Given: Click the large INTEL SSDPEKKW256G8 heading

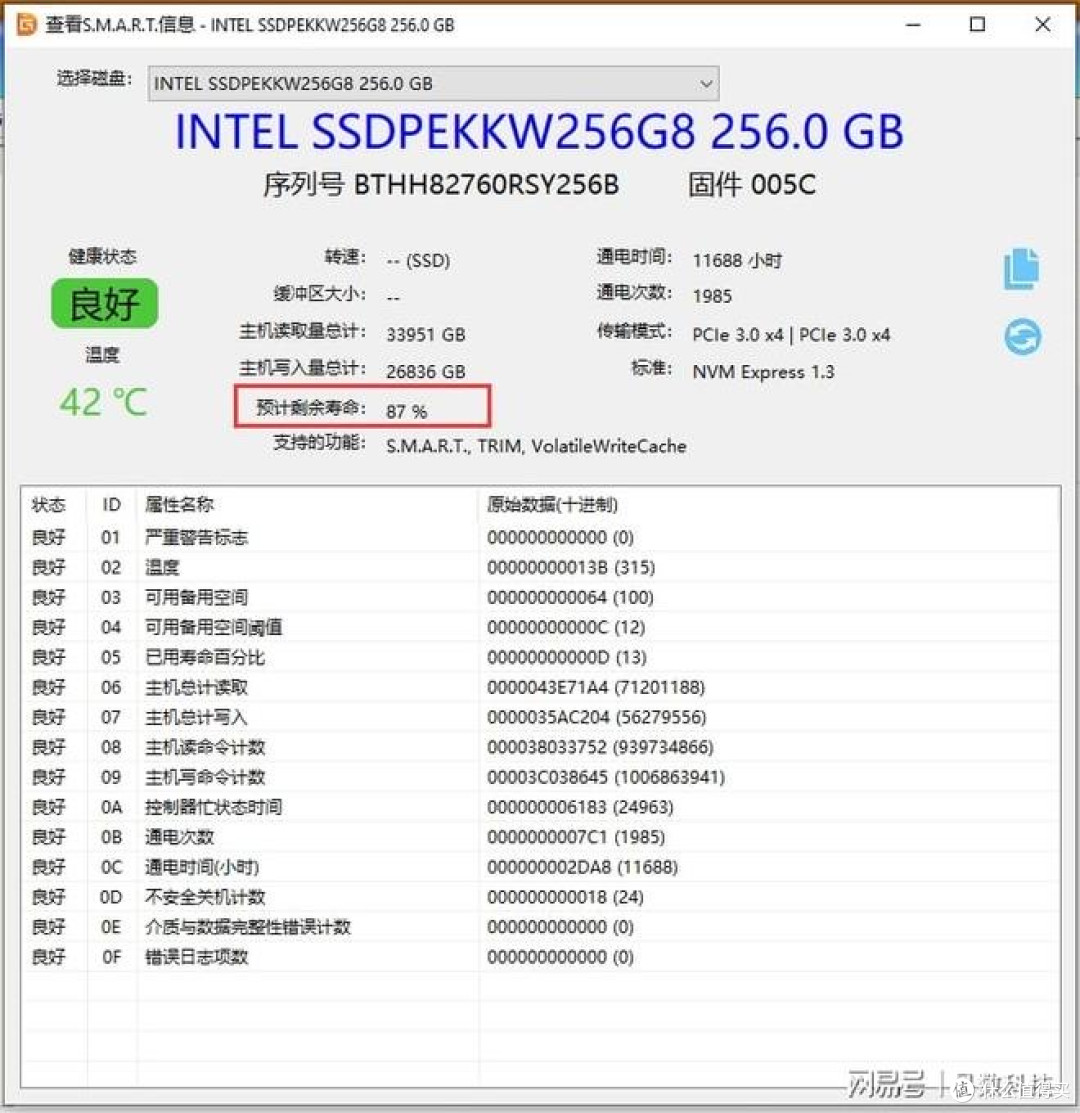Looking at the screenshot, I should [x=539, y=132].
